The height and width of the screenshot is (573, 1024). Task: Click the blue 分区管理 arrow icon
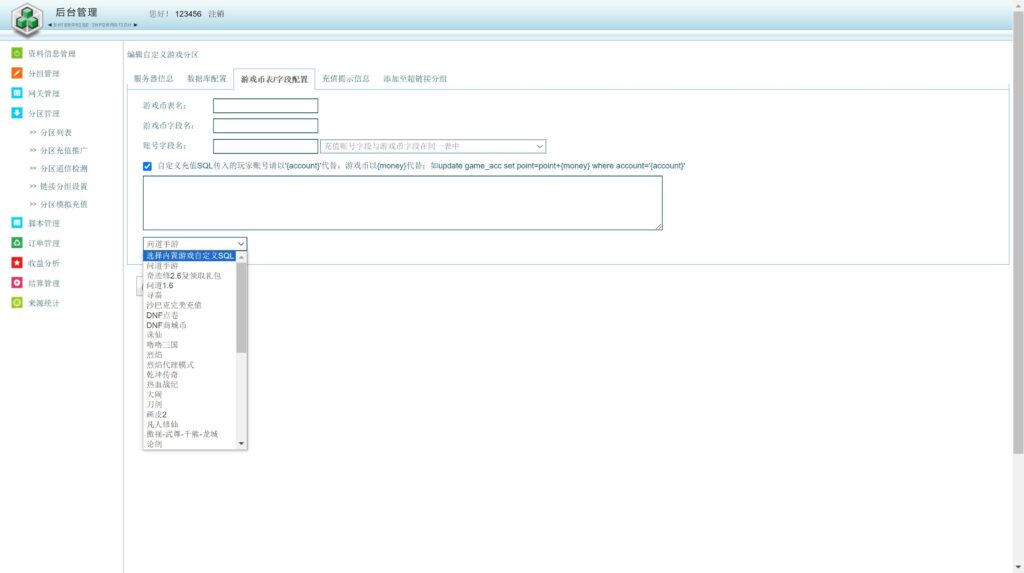17,114
